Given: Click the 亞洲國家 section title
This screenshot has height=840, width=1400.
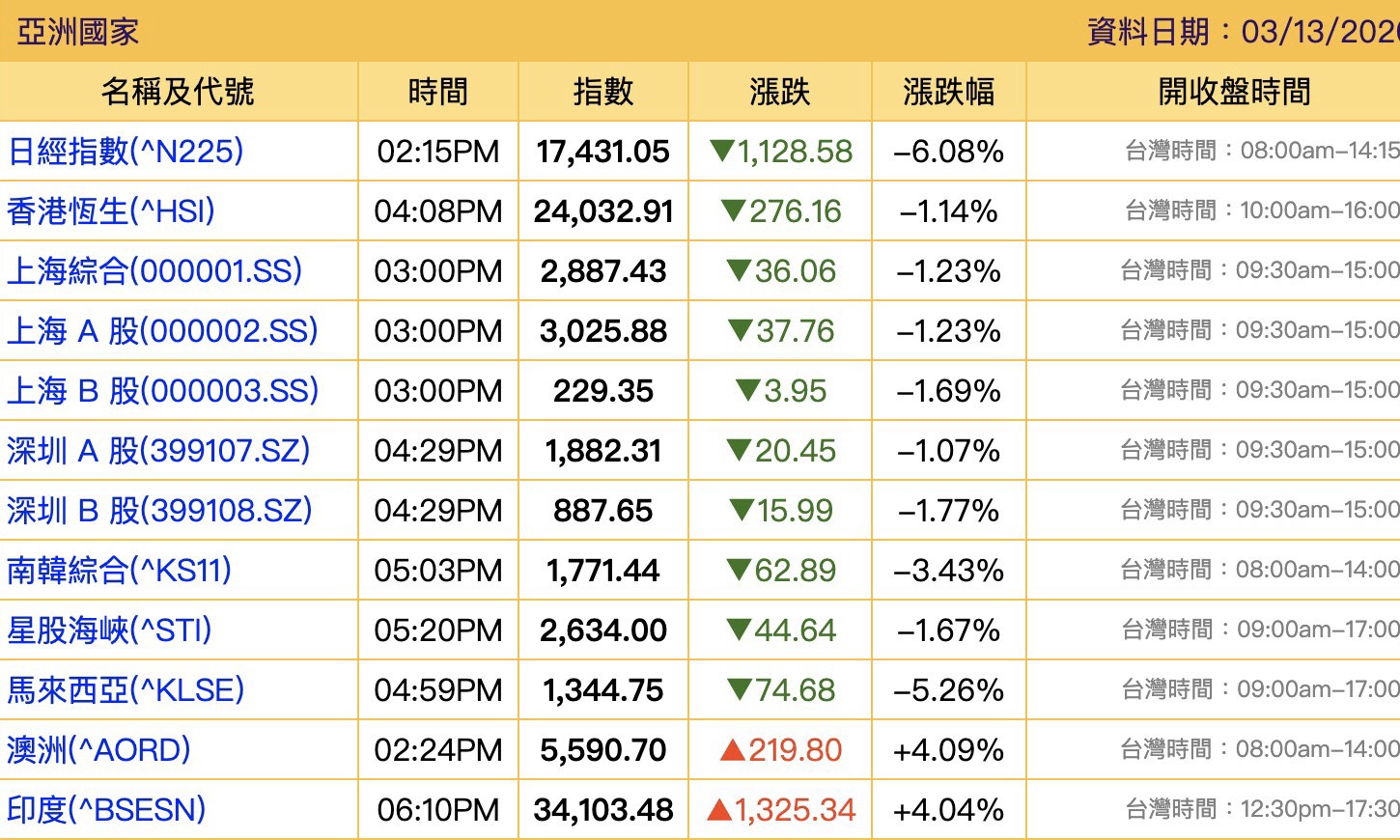Looking at the screenshot, I should [77, 32].
